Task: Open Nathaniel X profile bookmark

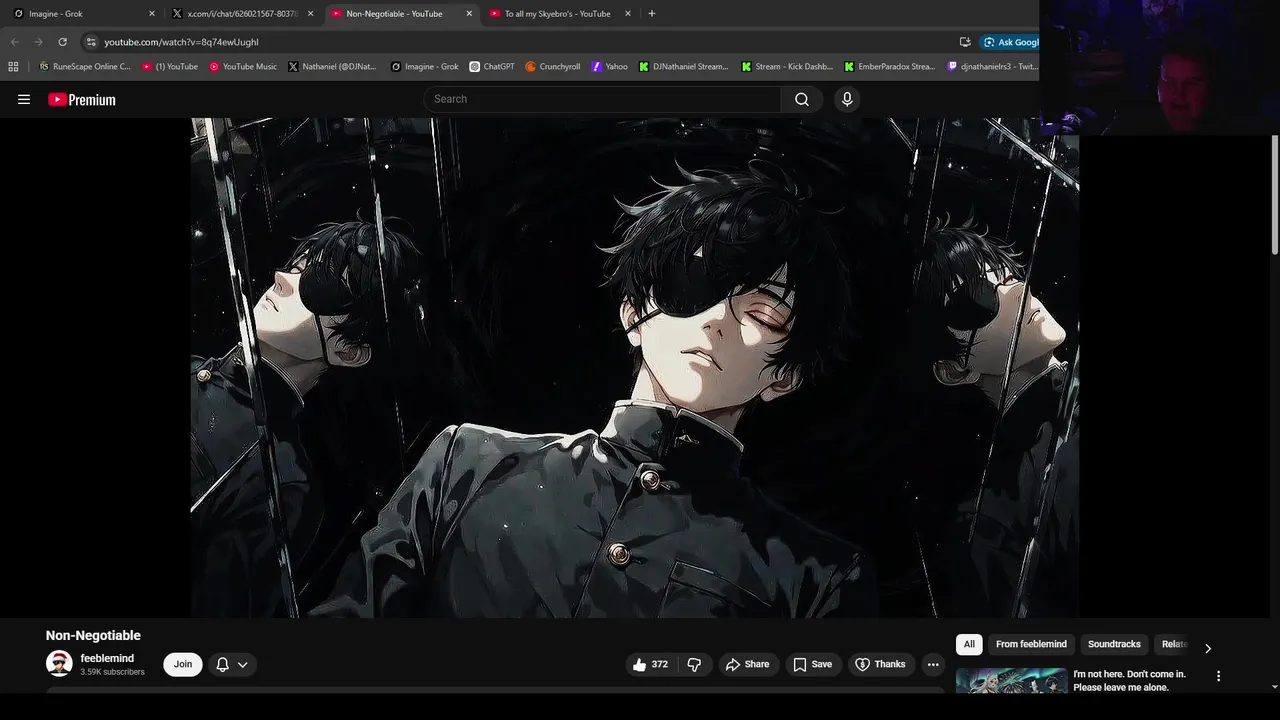Action: coord(332,67)
